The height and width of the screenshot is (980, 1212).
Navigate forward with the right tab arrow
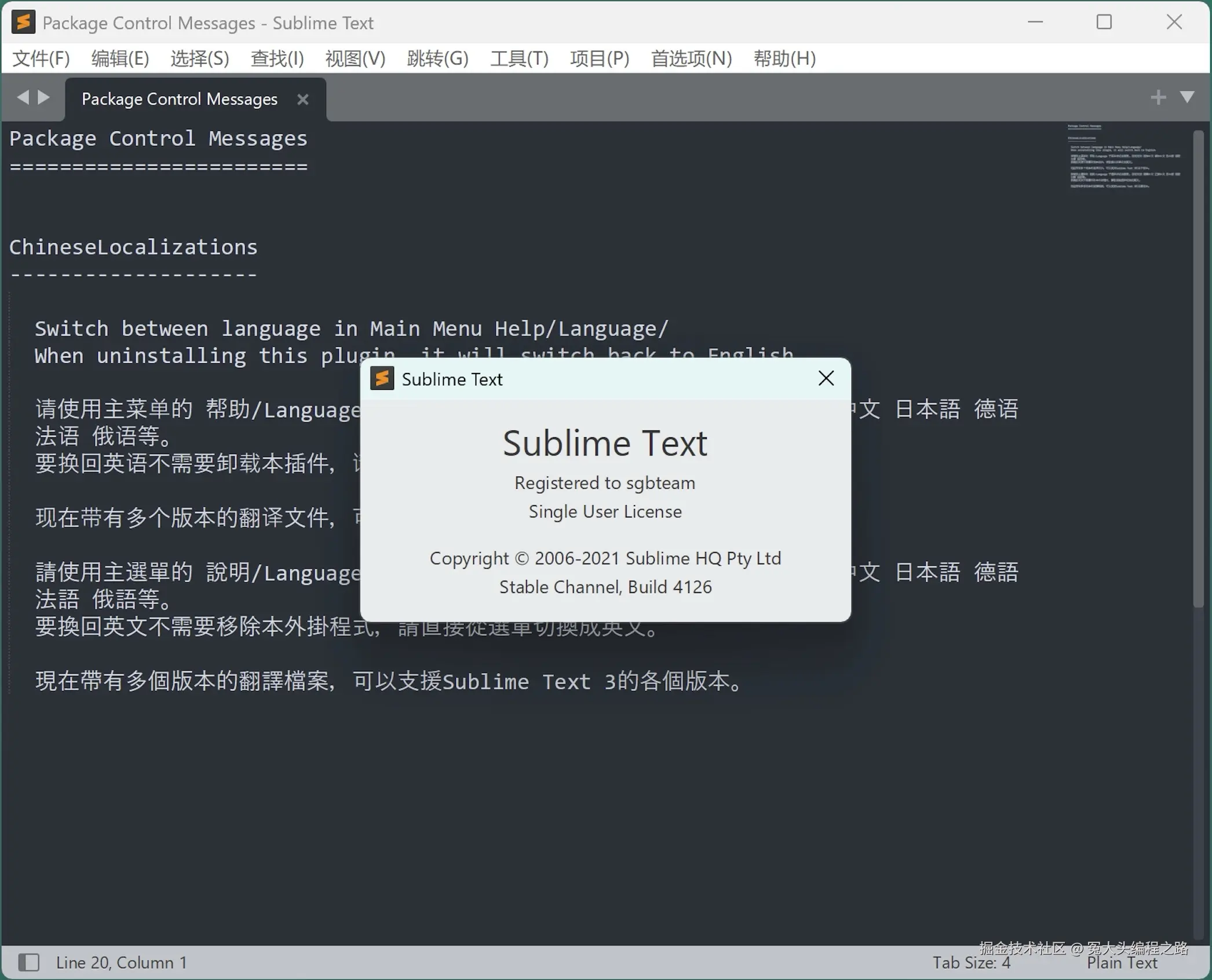(44, 97)
